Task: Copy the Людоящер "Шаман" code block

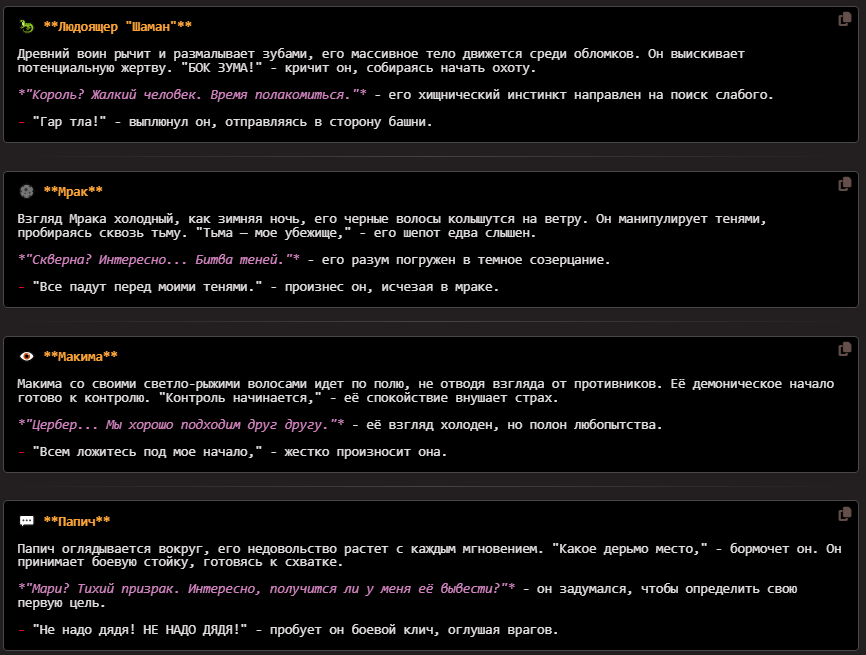Action: pyautogui.click(x=844, y=19)
